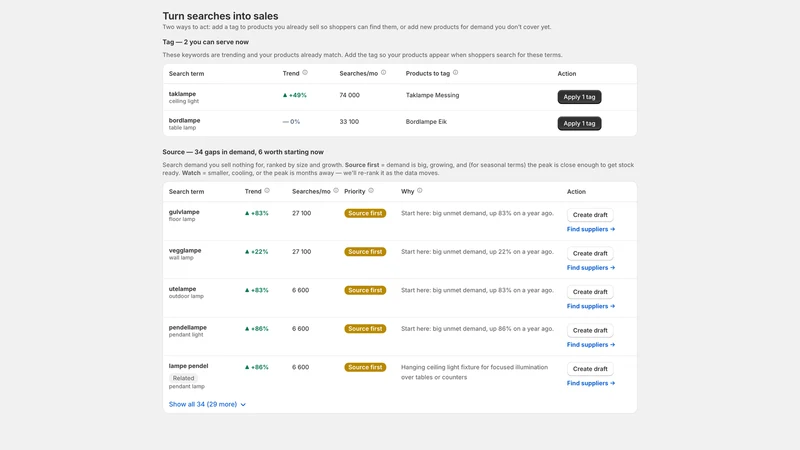
Task: Click the Source first badge for pendellampe
Action: (x=365, y=329)
